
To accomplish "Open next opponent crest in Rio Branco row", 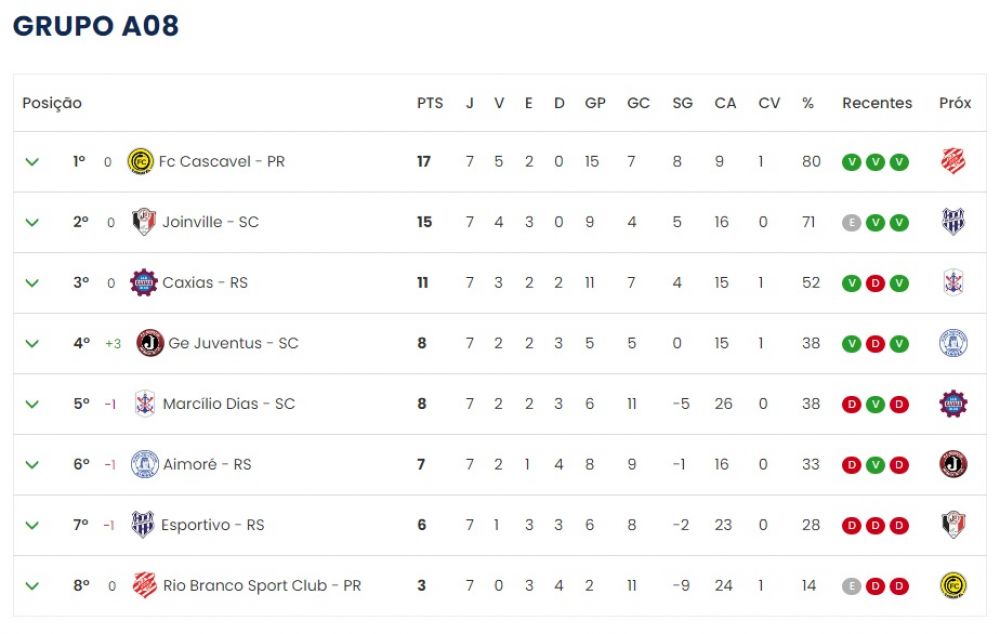I will (953, 586).
